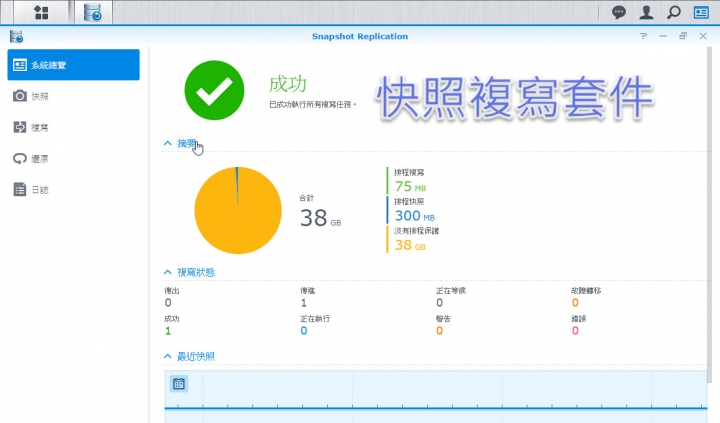
Task: Open the 快照 snapshots tab
Action: (x=73, y=96)
